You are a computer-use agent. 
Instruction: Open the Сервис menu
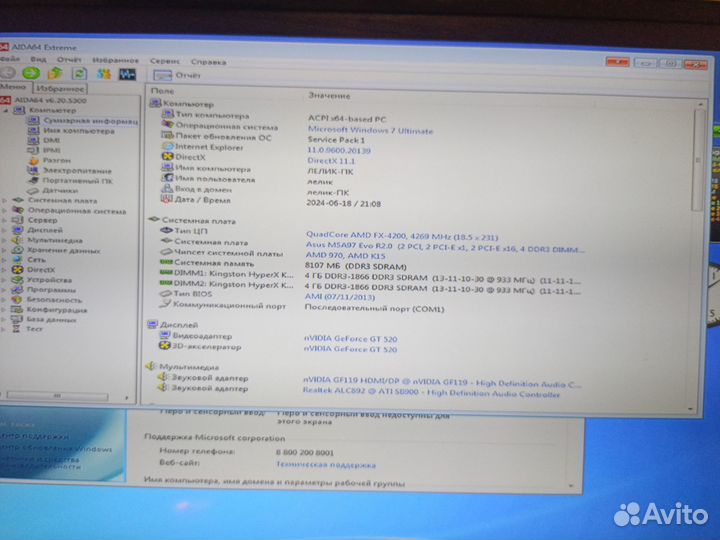coord(164,61)
